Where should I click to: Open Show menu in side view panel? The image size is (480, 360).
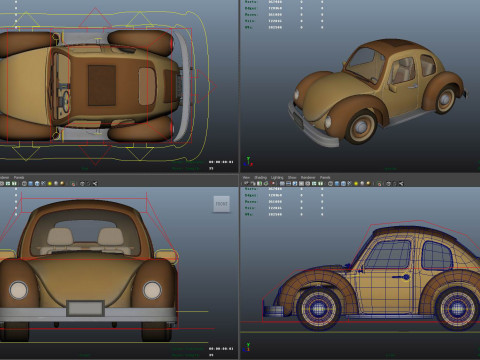click(x=292, y=178)
